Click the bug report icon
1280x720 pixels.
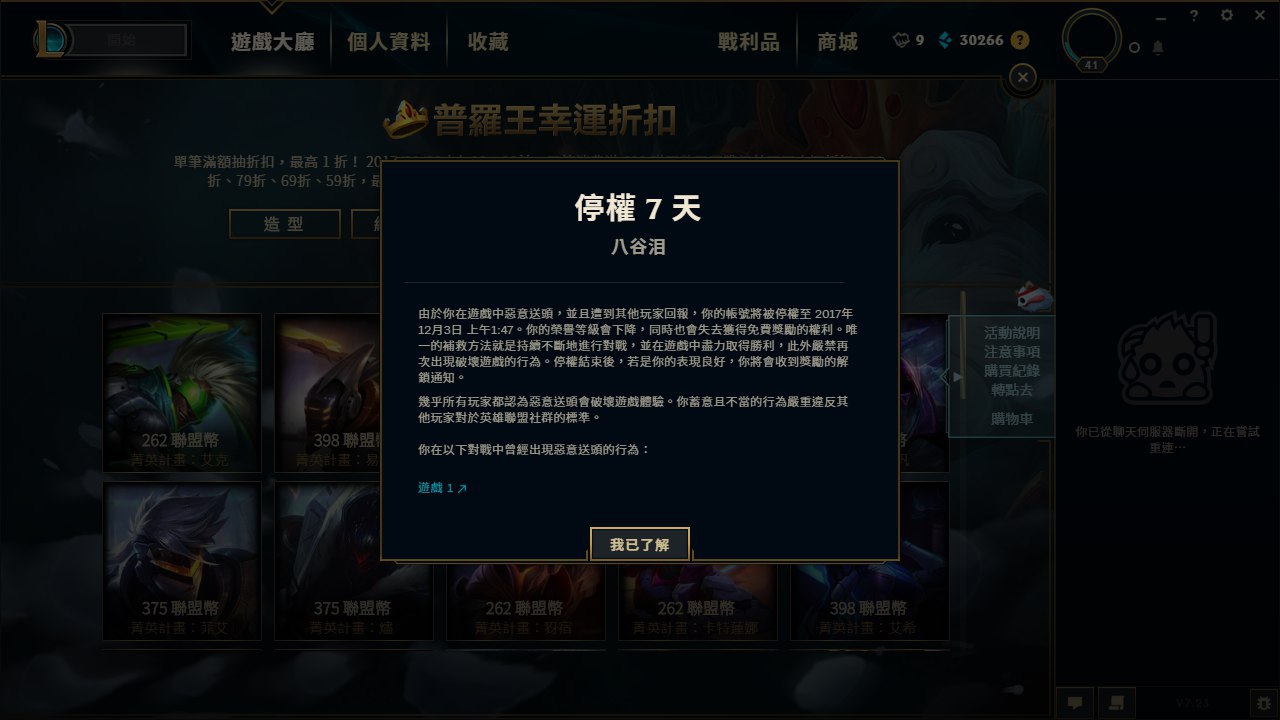coord(1263,703)
